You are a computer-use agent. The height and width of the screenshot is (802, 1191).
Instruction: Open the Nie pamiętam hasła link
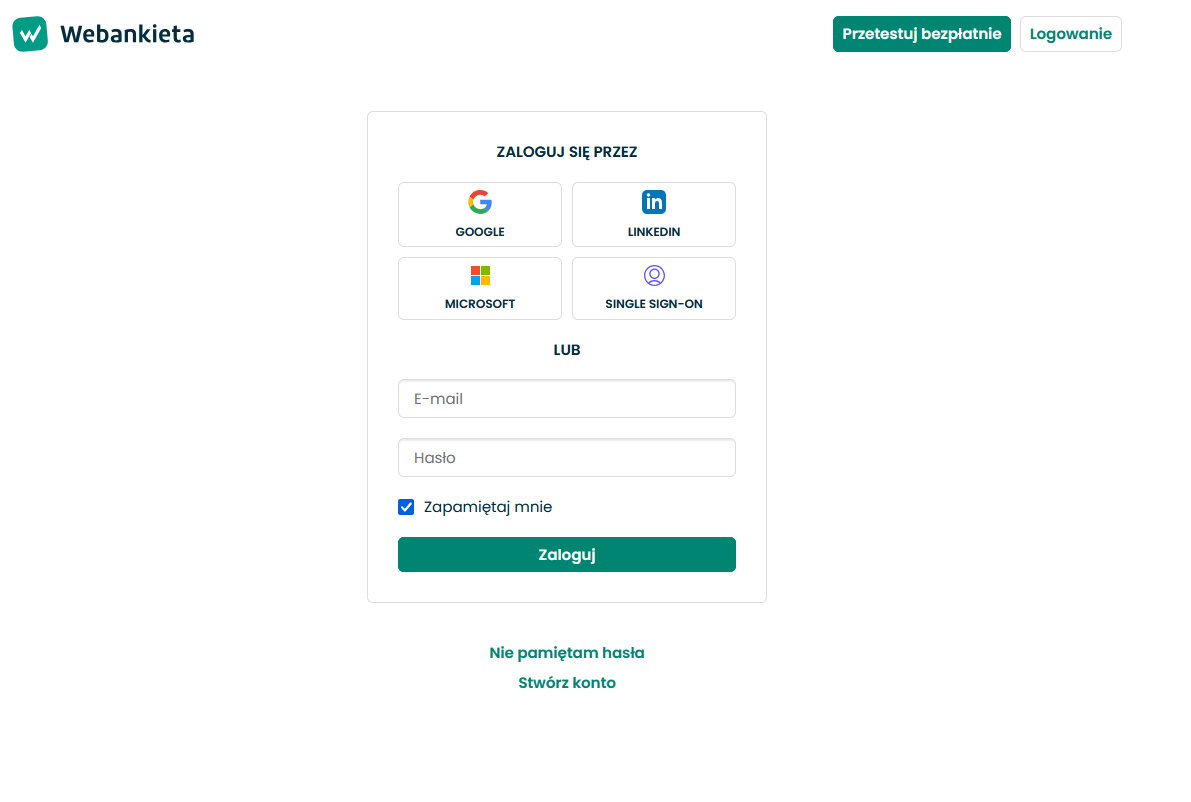click(x=567, y=653)
